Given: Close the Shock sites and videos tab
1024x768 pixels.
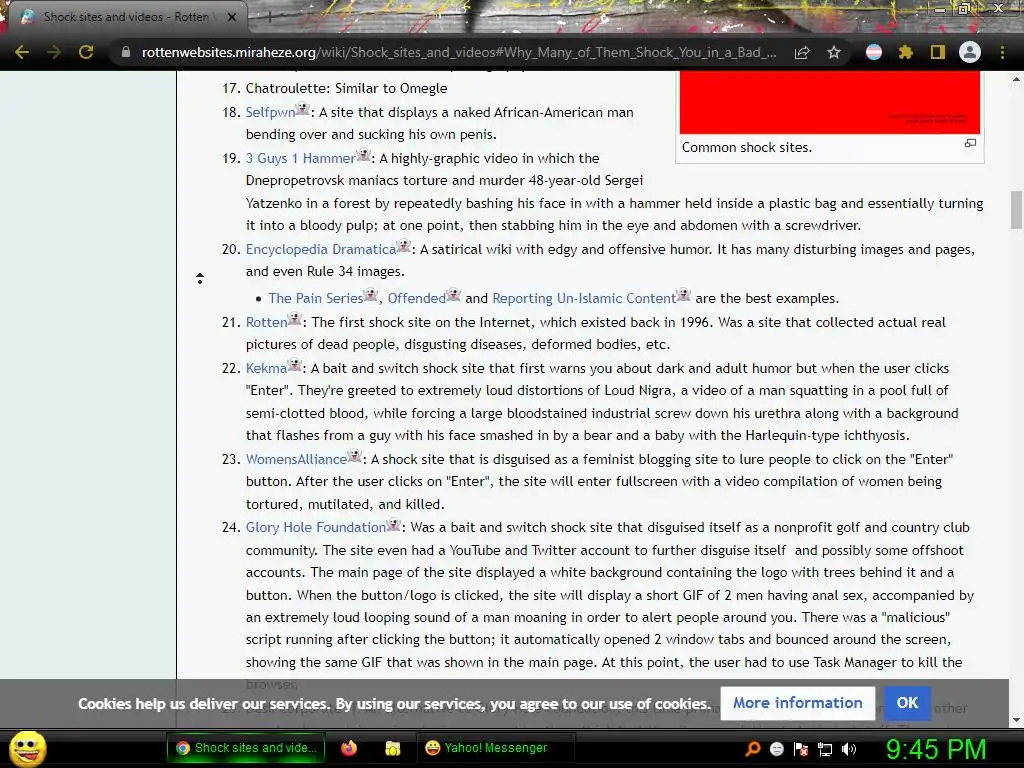Looking at the screenshot, I should coord(232,17).
